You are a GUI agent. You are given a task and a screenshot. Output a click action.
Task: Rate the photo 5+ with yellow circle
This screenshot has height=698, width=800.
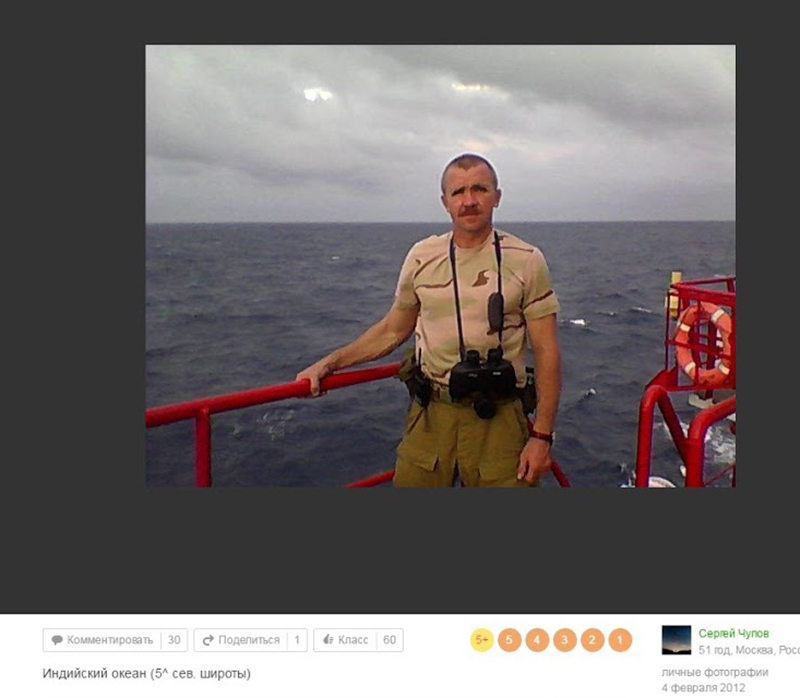point(482,640)
